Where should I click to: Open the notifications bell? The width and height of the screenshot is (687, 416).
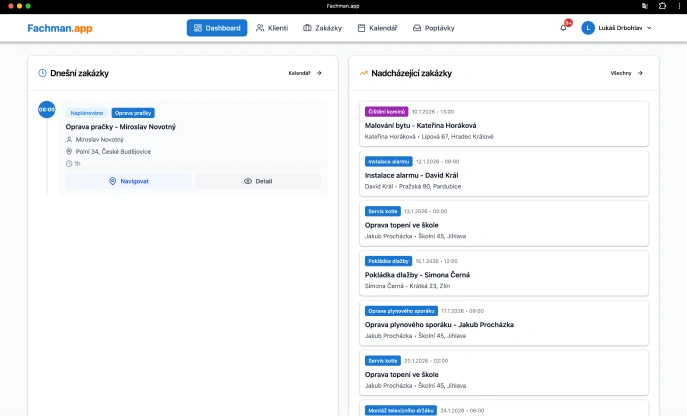564,28
